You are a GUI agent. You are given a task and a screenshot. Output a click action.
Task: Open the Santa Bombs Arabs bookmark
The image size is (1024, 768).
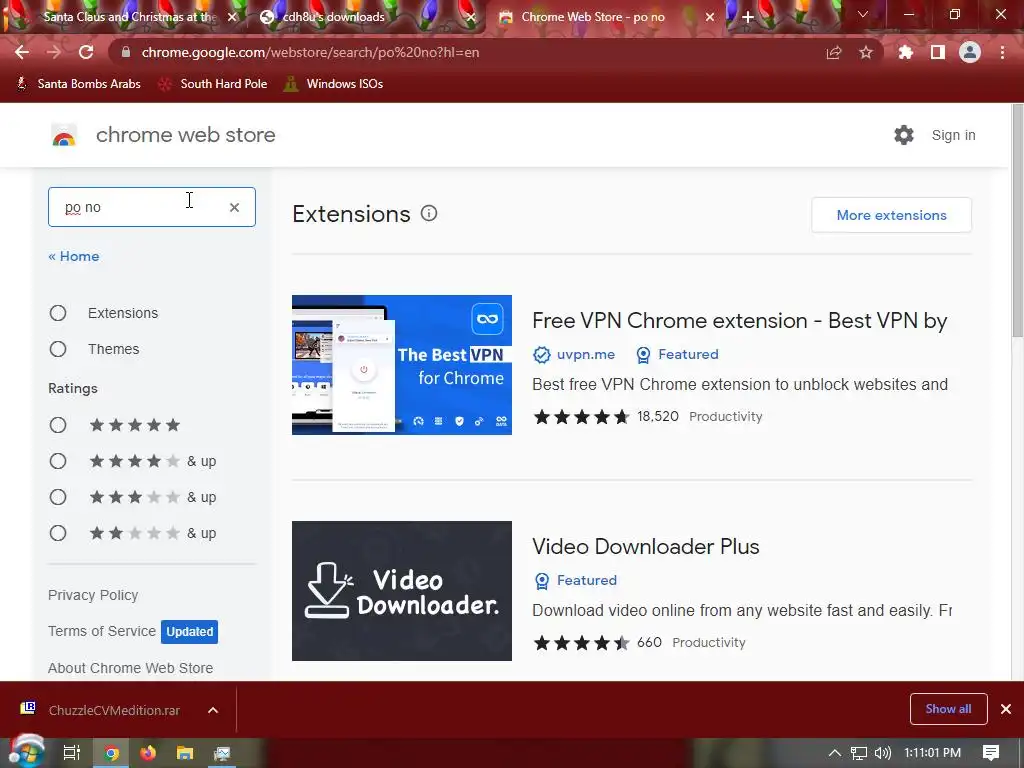78,84
